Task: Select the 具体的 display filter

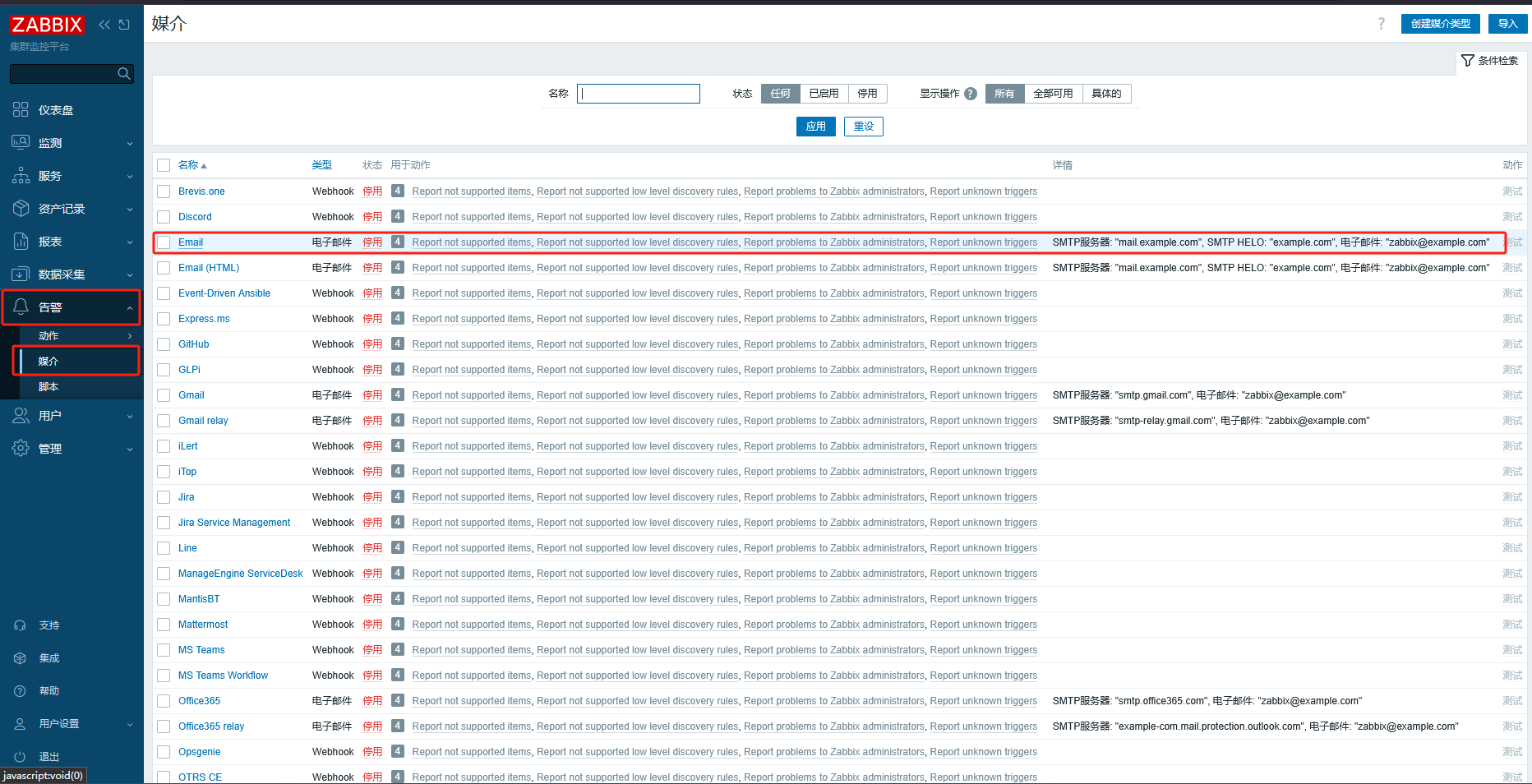Action: pos(1106,94)
